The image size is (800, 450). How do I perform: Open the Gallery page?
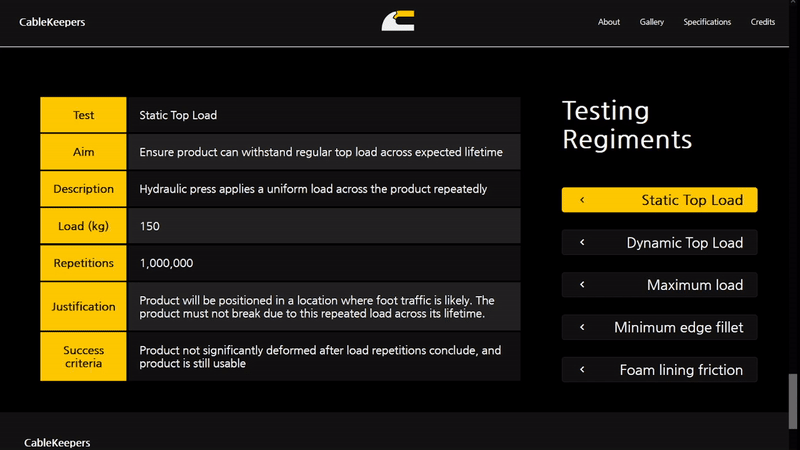pyautogui.click(x=651, y=22)
